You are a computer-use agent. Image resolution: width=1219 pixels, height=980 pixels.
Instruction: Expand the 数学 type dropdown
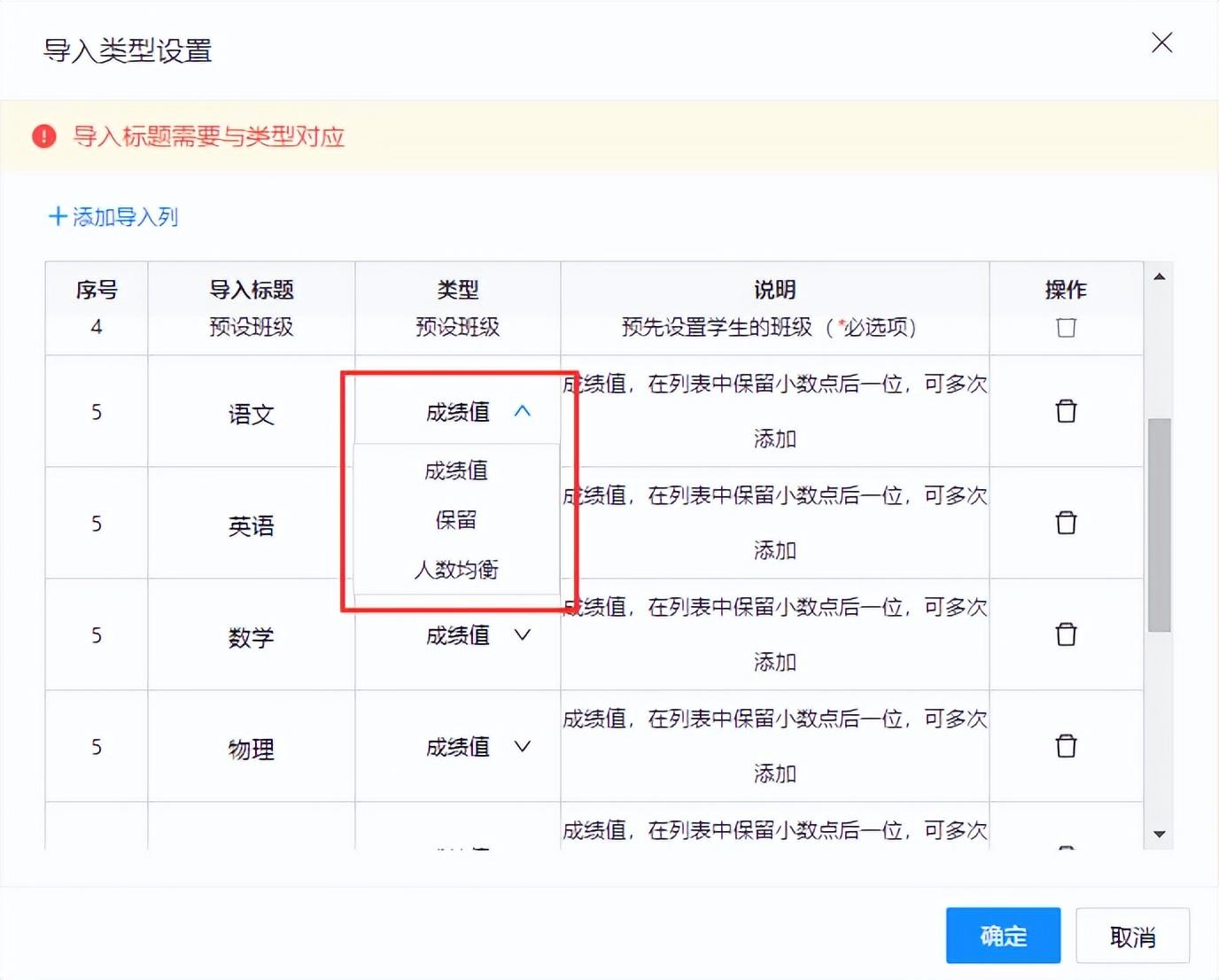pyautogui.click(x=522, y=634)
